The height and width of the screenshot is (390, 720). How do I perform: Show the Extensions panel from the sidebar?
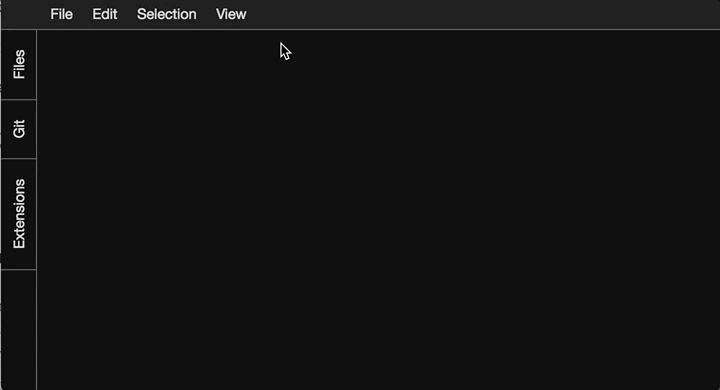pos(19,214)
